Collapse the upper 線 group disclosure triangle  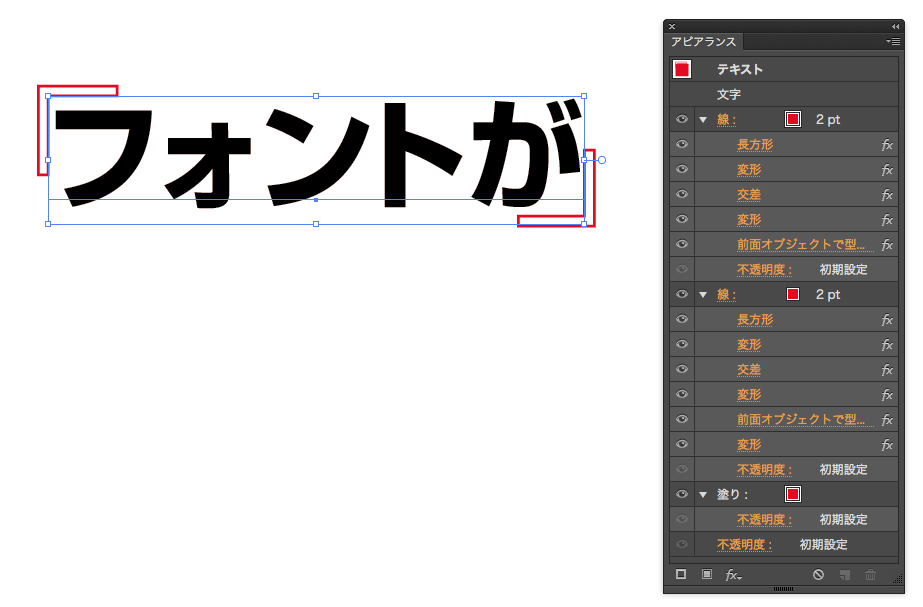[x=703, y=120]
